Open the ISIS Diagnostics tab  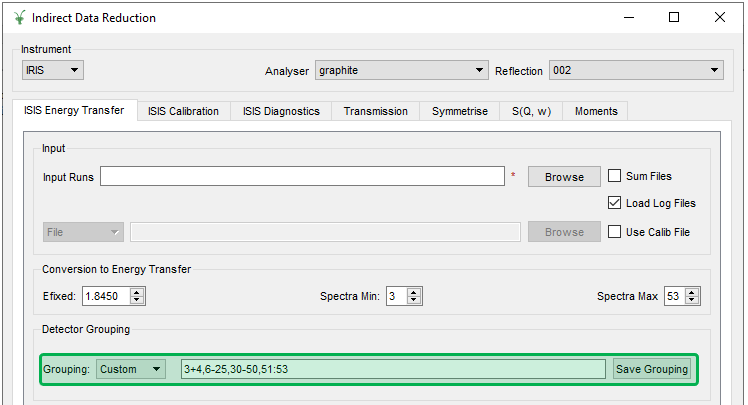coord(281,111)
